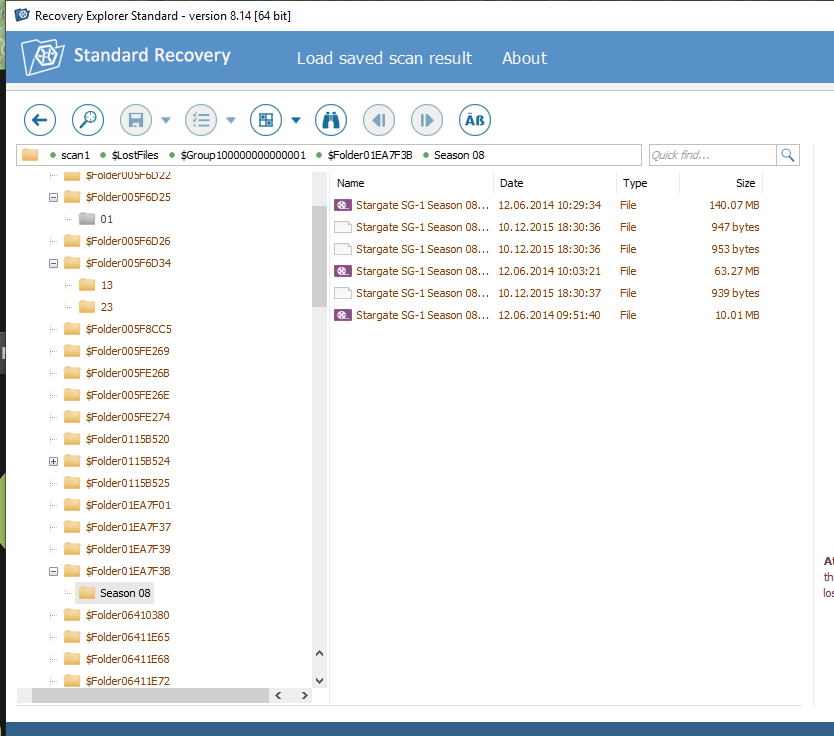
Task: Select folder 23 in the tree
Action: pos(96,307)
